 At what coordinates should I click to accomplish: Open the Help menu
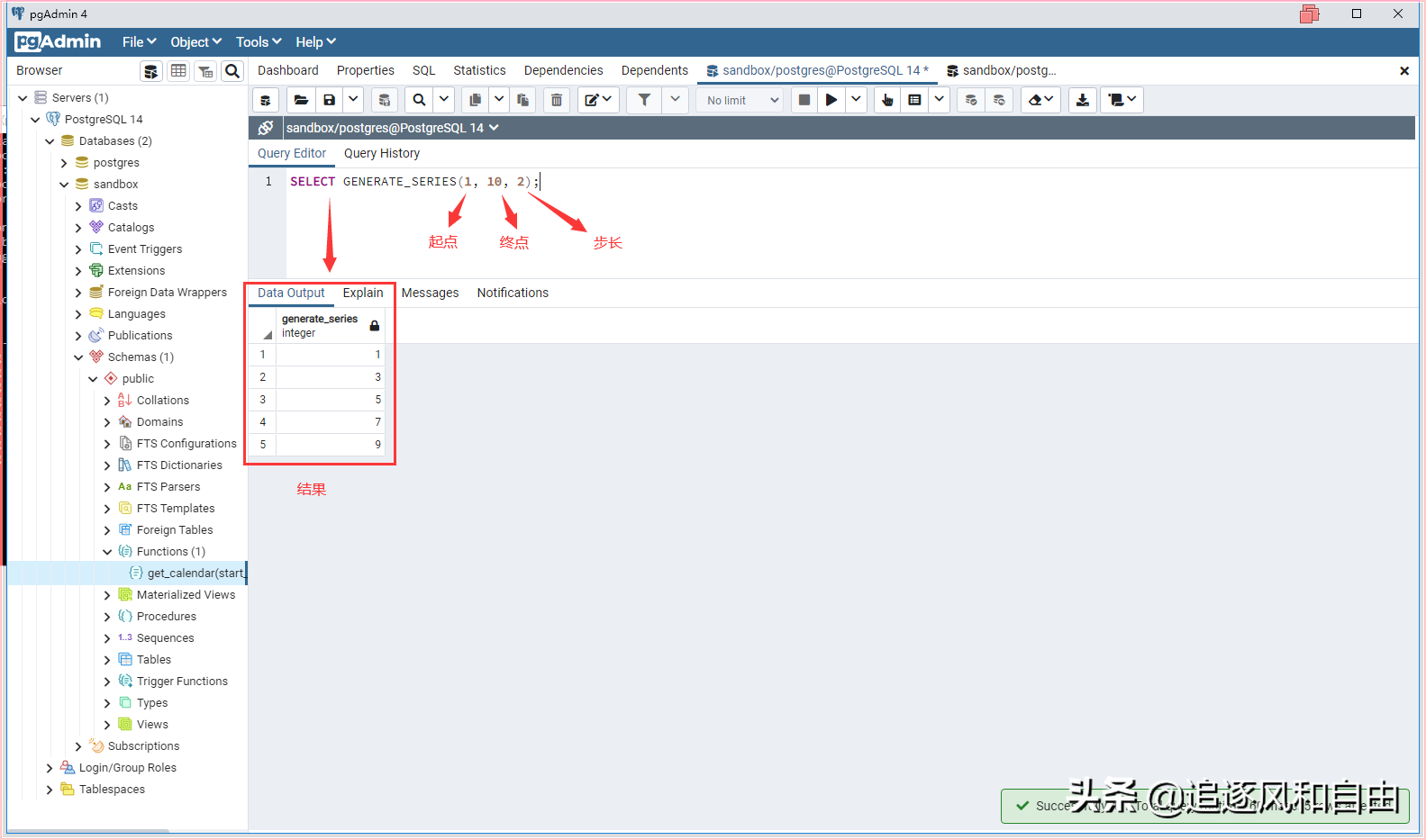315,42
